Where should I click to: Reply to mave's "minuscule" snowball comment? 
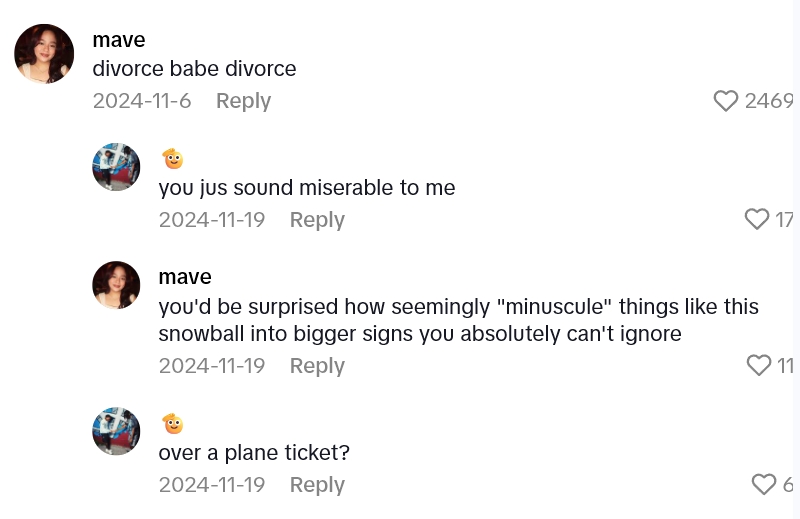317,366
